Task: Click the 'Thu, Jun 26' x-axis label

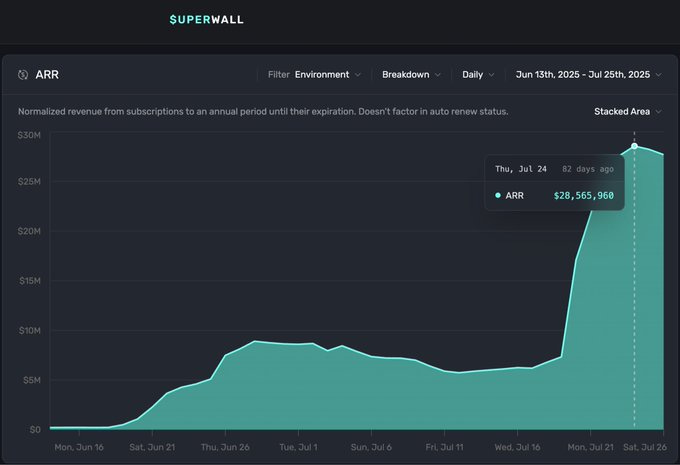Action: tap(225, 447)
